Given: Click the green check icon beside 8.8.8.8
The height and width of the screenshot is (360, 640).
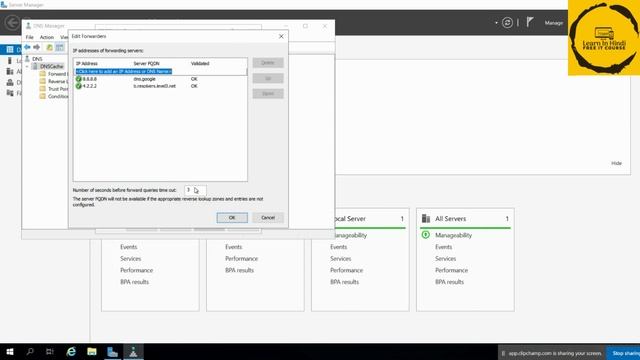Looking at the screenshot, I should click(79, 79).
